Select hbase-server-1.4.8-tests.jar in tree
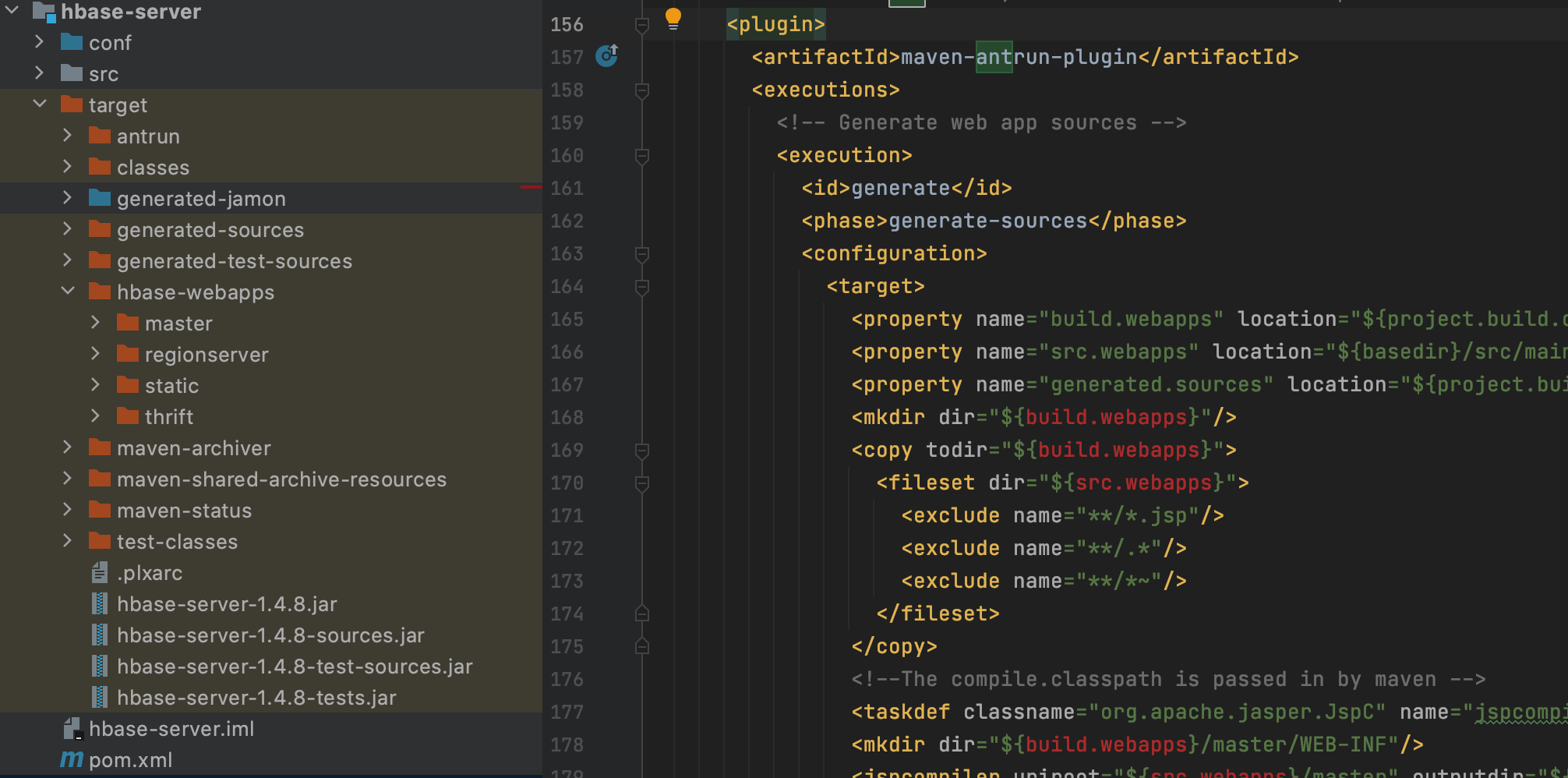 [x=256, y=698]
